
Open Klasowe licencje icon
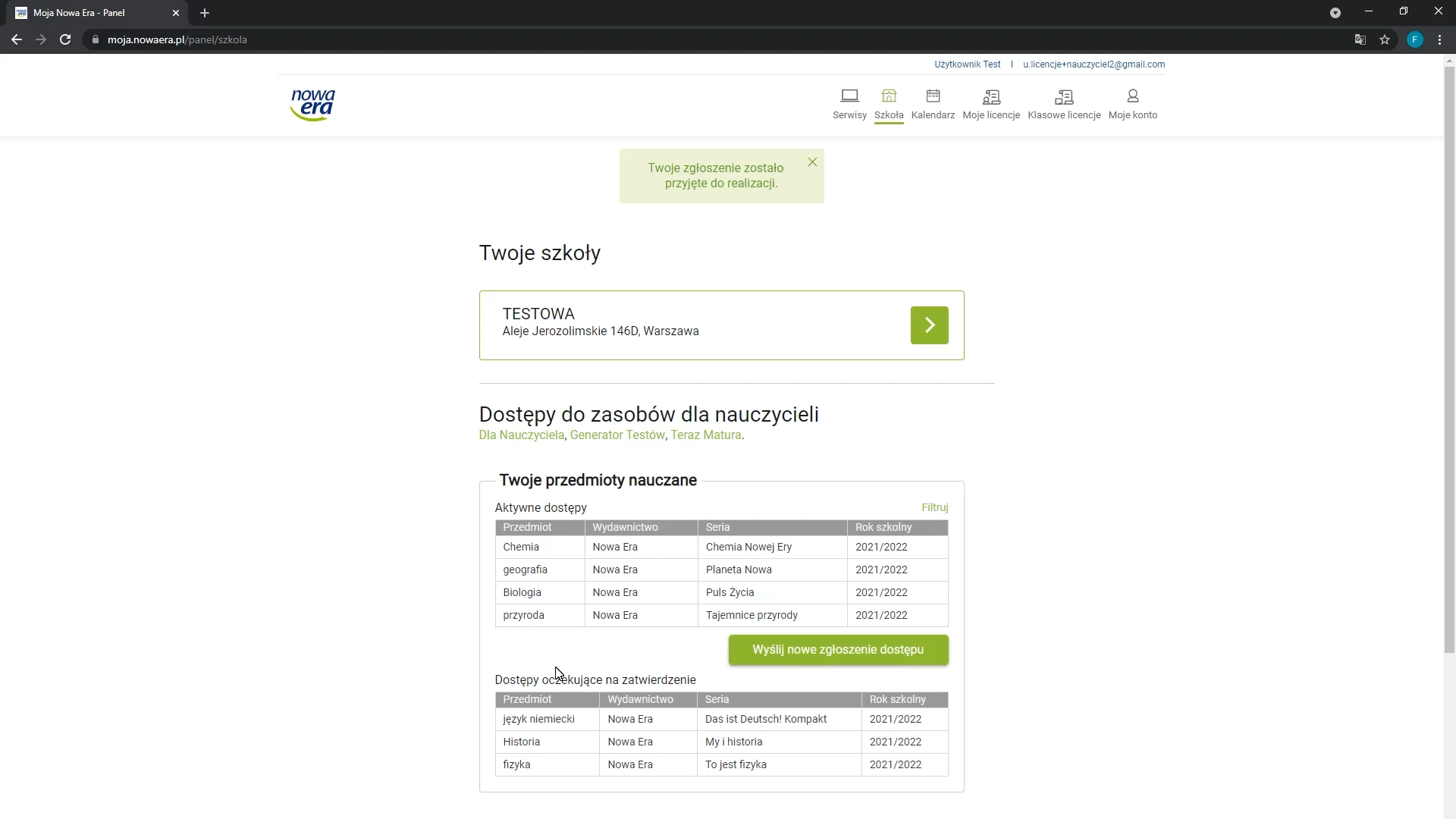(1064, 97)
